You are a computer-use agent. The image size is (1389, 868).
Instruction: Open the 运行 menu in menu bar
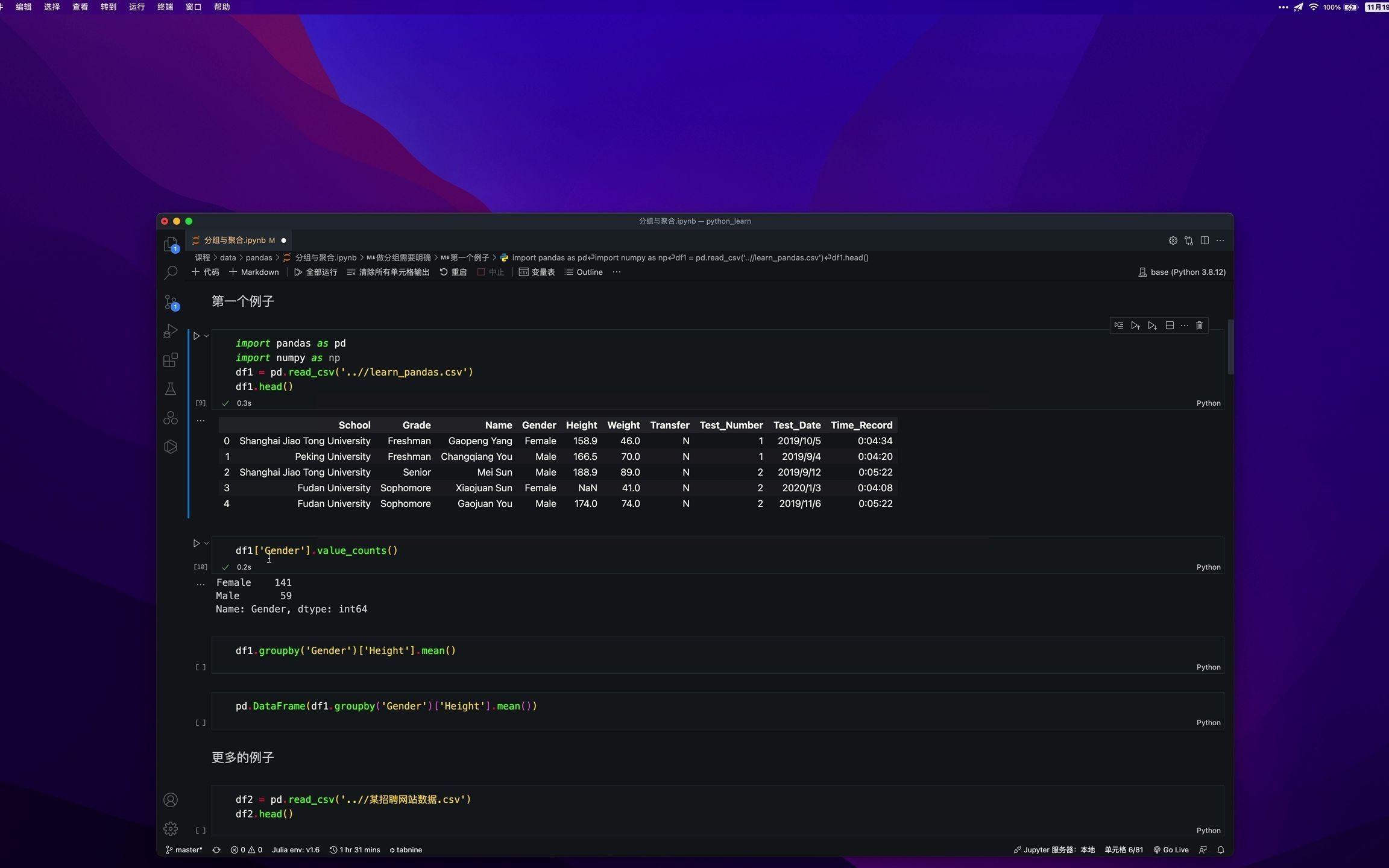[137, 7]
